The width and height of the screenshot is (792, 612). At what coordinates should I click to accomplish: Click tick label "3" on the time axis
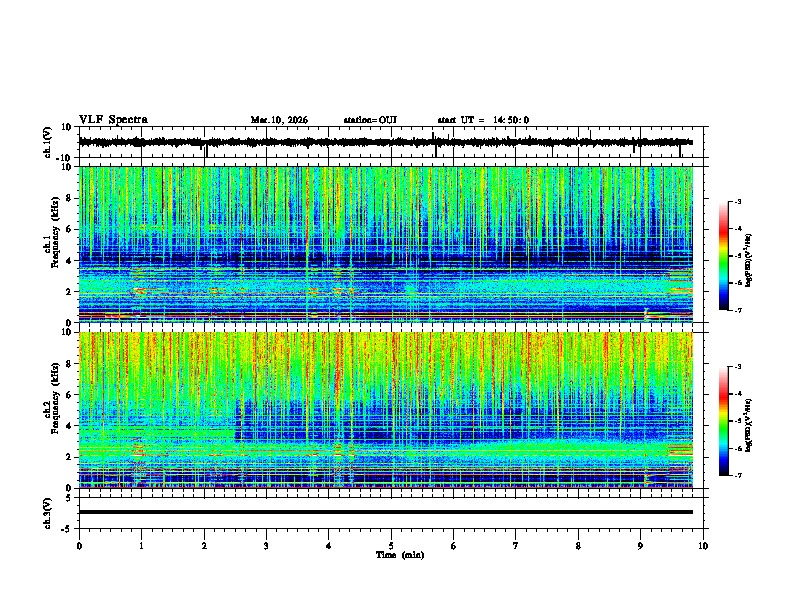(266, 546)
